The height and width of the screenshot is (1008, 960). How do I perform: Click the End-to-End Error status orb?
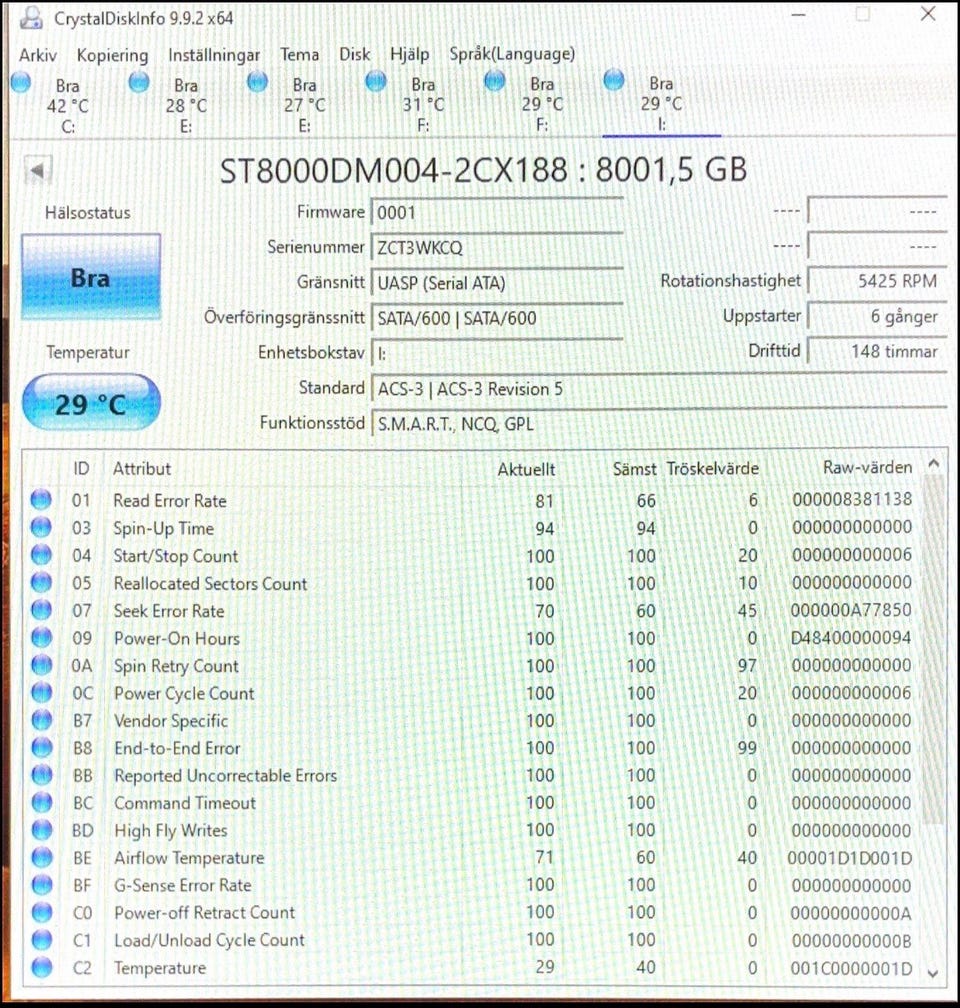click(x=41, y=747)
